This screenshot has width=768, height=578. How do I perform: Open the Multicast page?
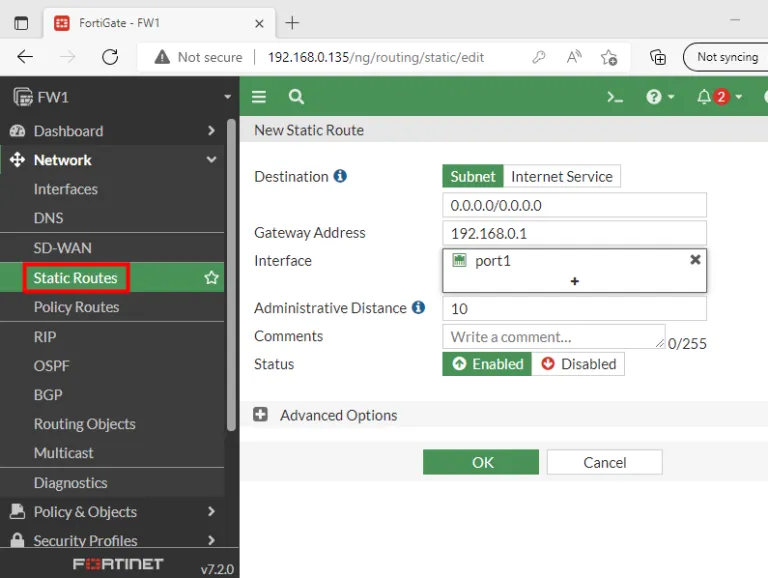[x=64, y=453]
